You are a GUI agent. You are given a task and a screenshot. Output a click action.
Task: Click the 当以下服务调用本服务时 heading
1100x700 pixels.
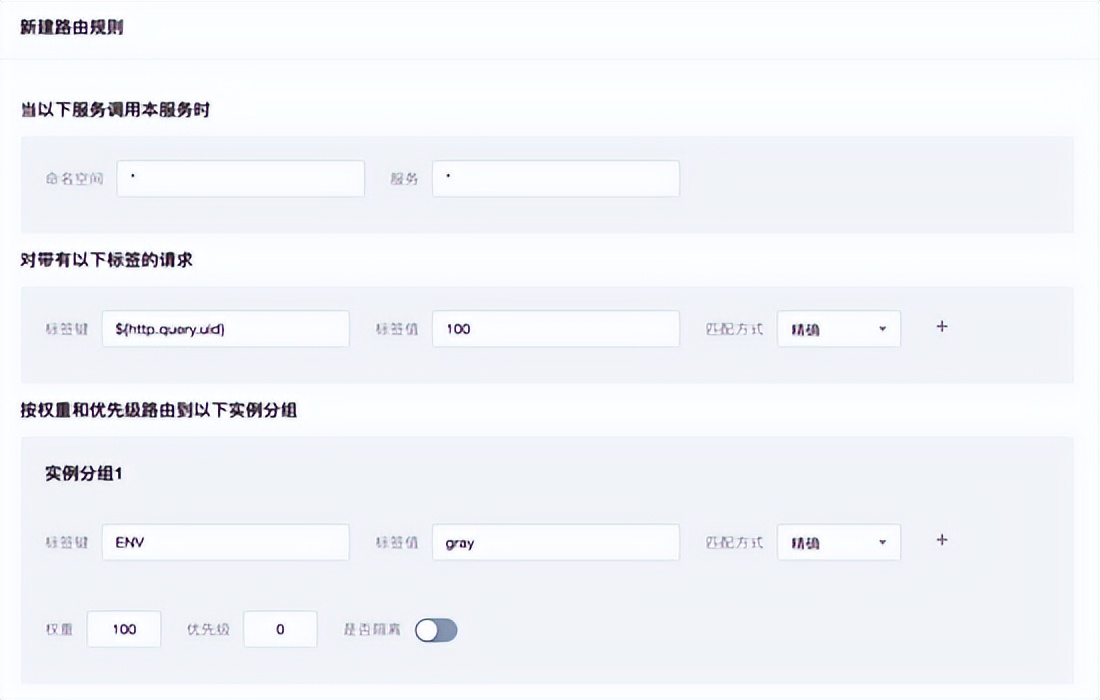coord(115,109)
